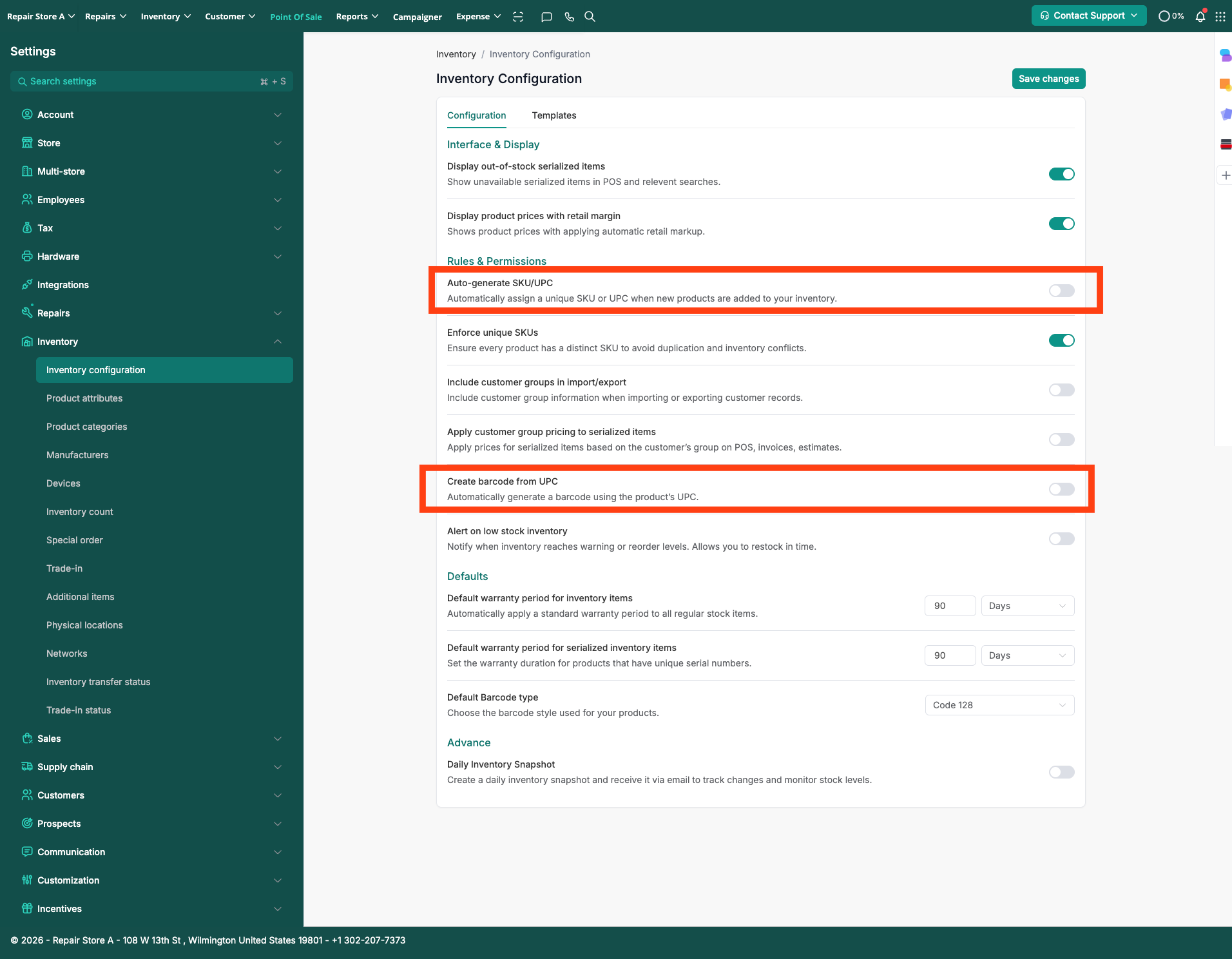Screen dimensions: 1232x959
Task: Enable Auto-generate SKU/UPC toggle
Action: [1061, 291]
